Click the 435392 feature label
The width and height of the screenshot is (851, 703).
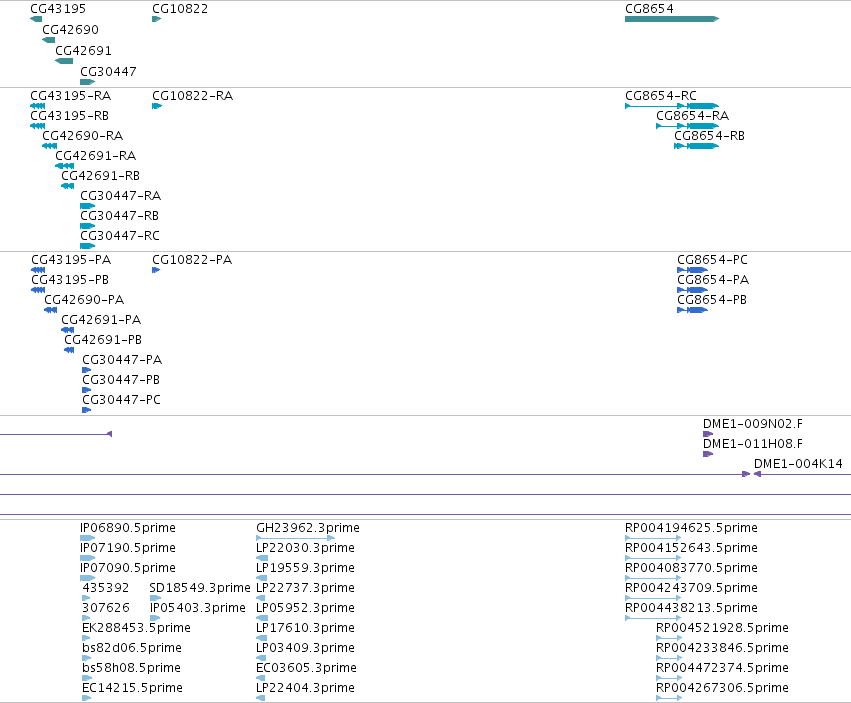[x=106, y=588]
